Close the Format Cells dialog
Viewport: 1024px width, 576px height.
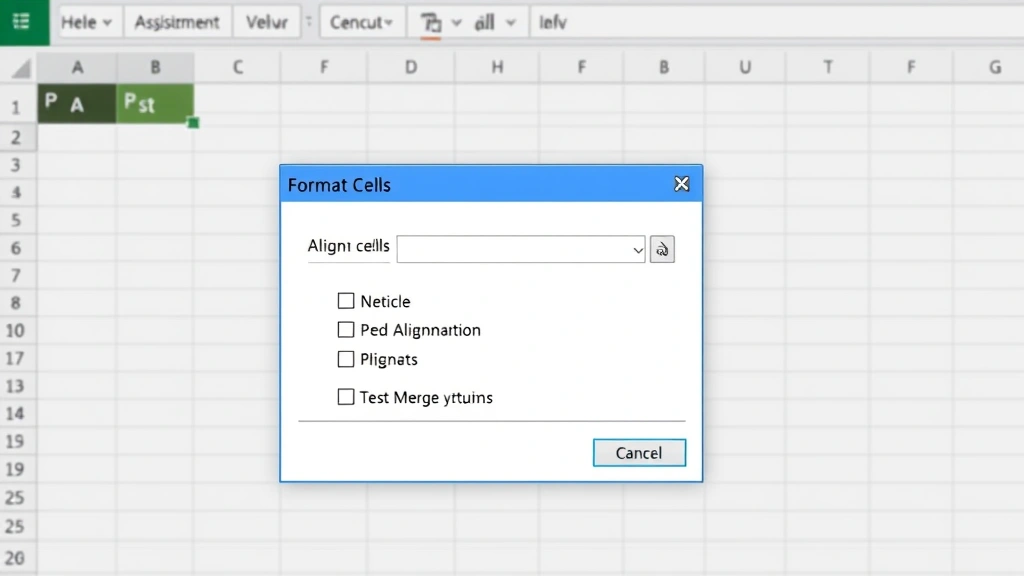coord(681,184)
